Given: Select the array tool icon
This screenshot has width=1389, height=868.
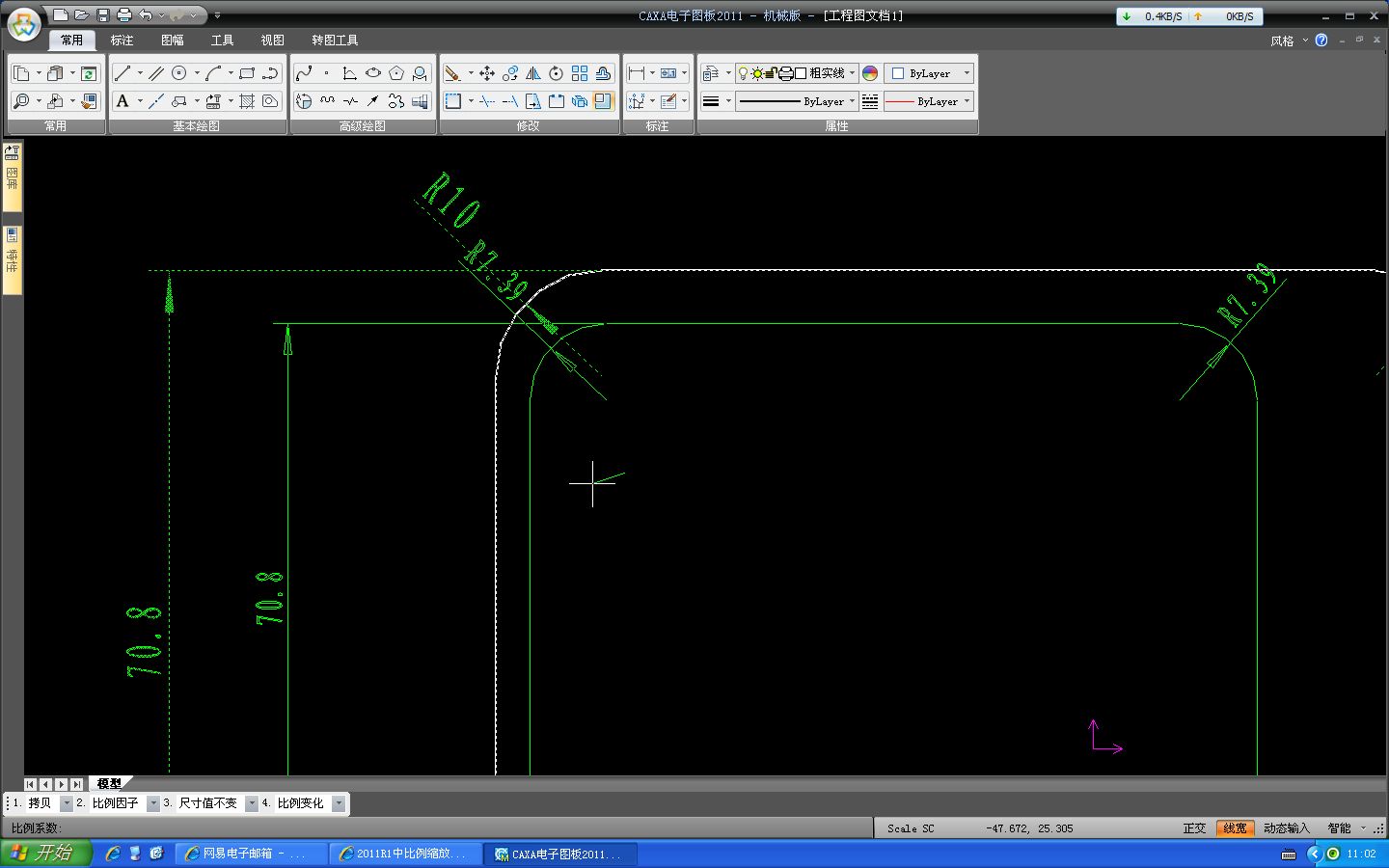Looking at the screenshot, I should pos(580,73).
